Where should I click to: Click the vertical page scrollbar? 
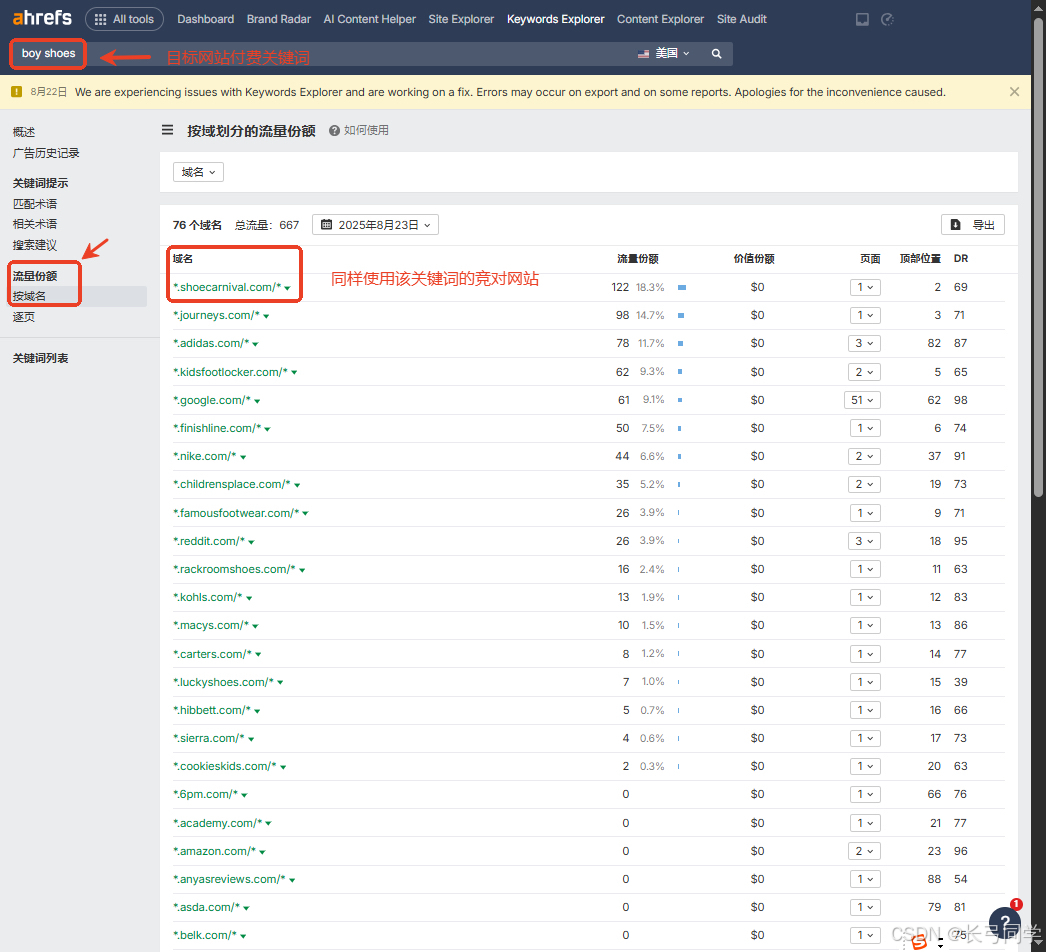1038,257
